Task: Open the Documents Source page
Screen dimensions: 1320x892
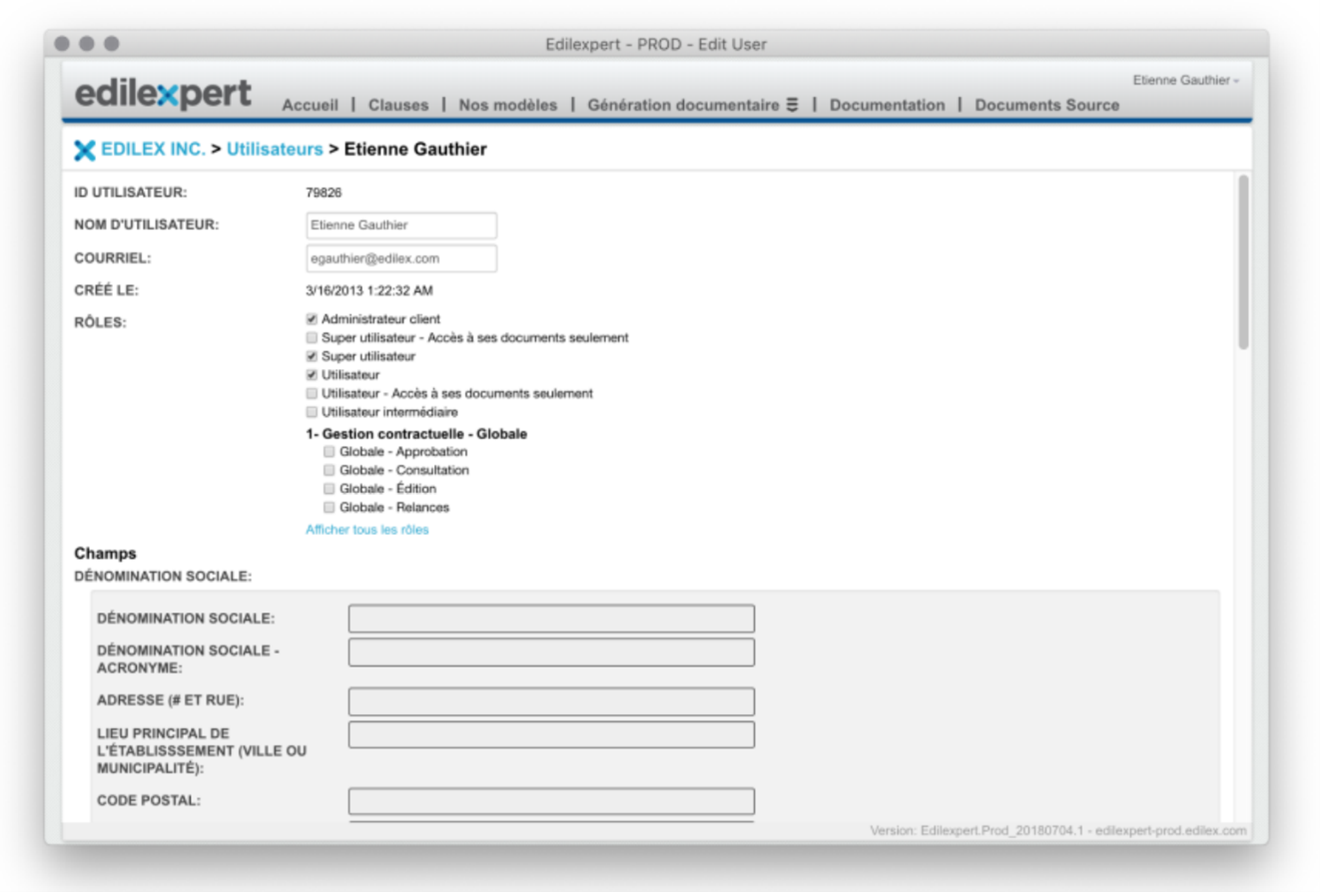Action: tap(1047, 105)
